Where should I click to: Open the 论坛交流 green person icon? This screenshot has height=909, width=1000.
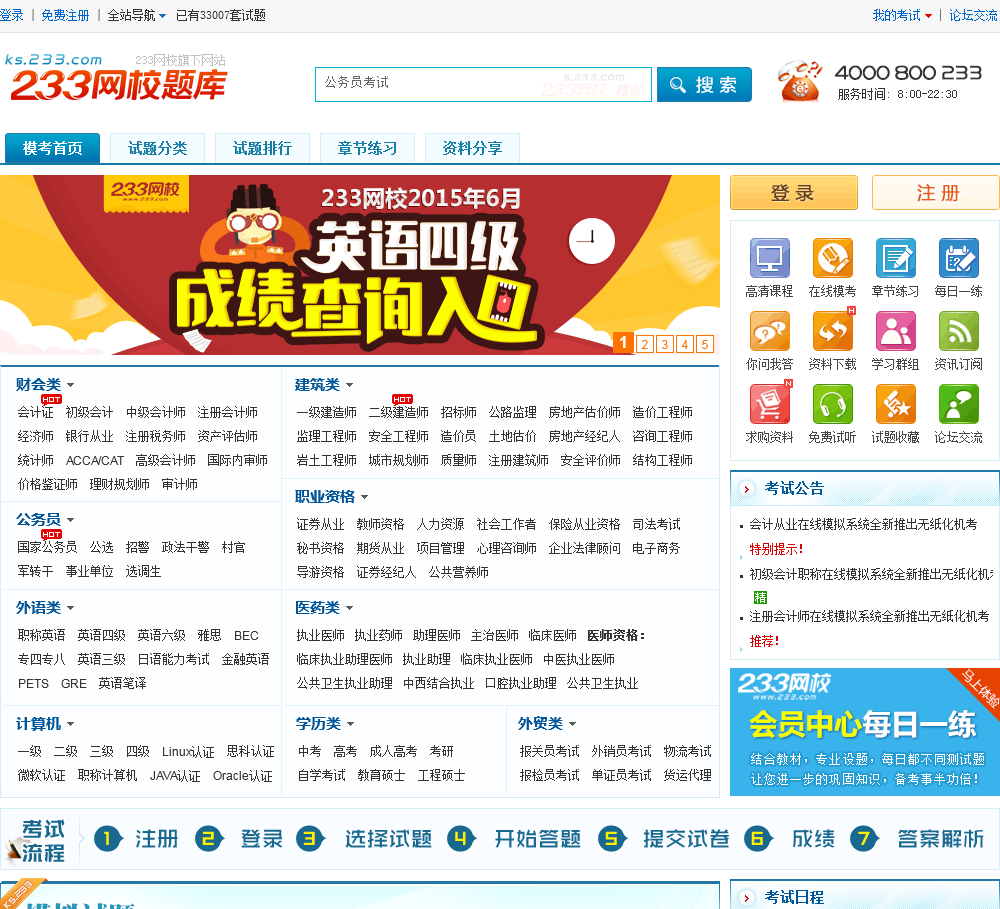point(959,404)
